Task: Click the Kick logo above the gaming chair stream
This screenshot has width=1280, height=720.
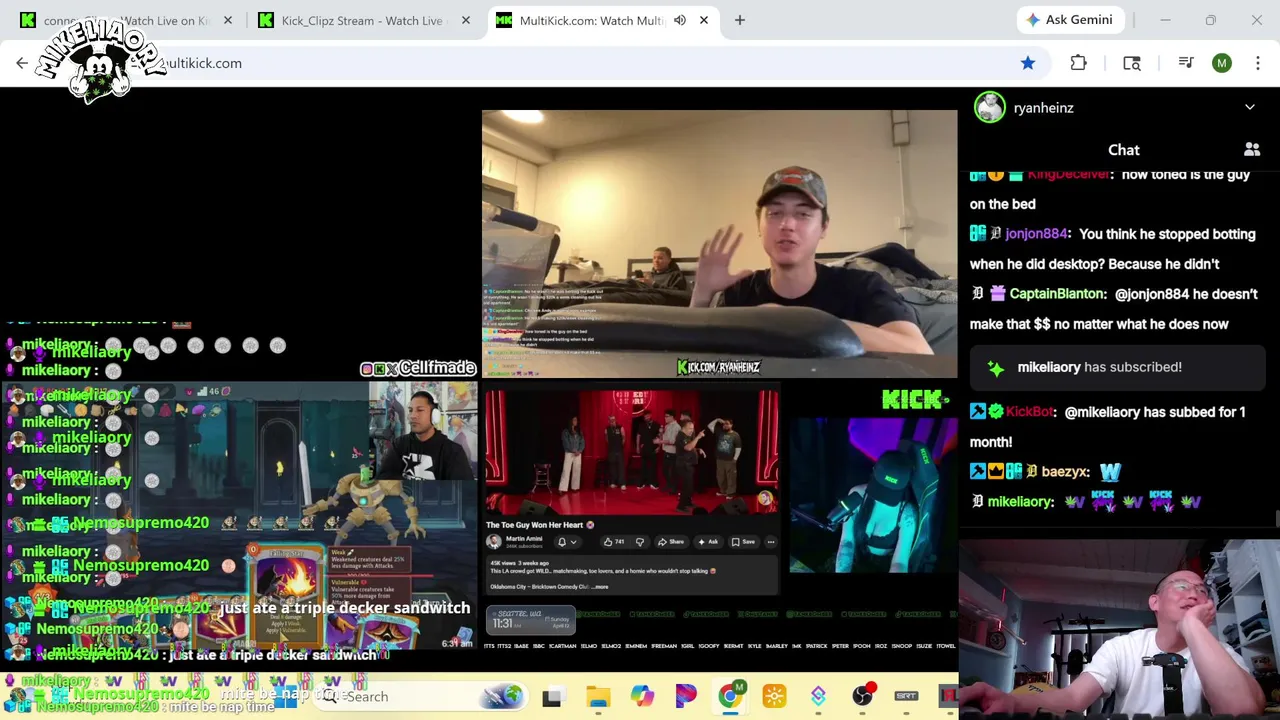Action: click(x=914, y=400)
